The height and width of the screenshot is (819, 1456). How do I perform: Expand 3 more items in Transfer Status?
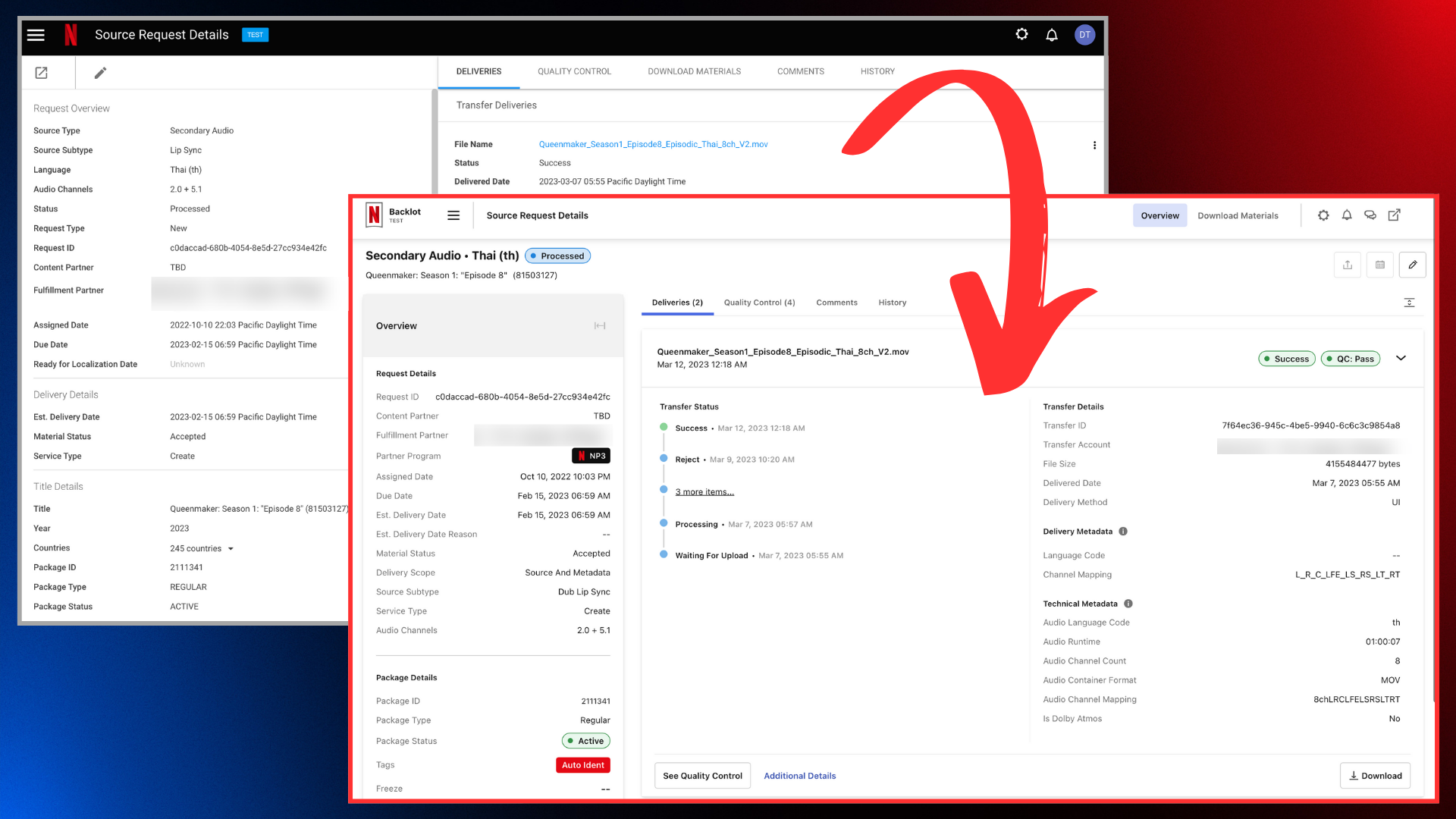point(704,491)
